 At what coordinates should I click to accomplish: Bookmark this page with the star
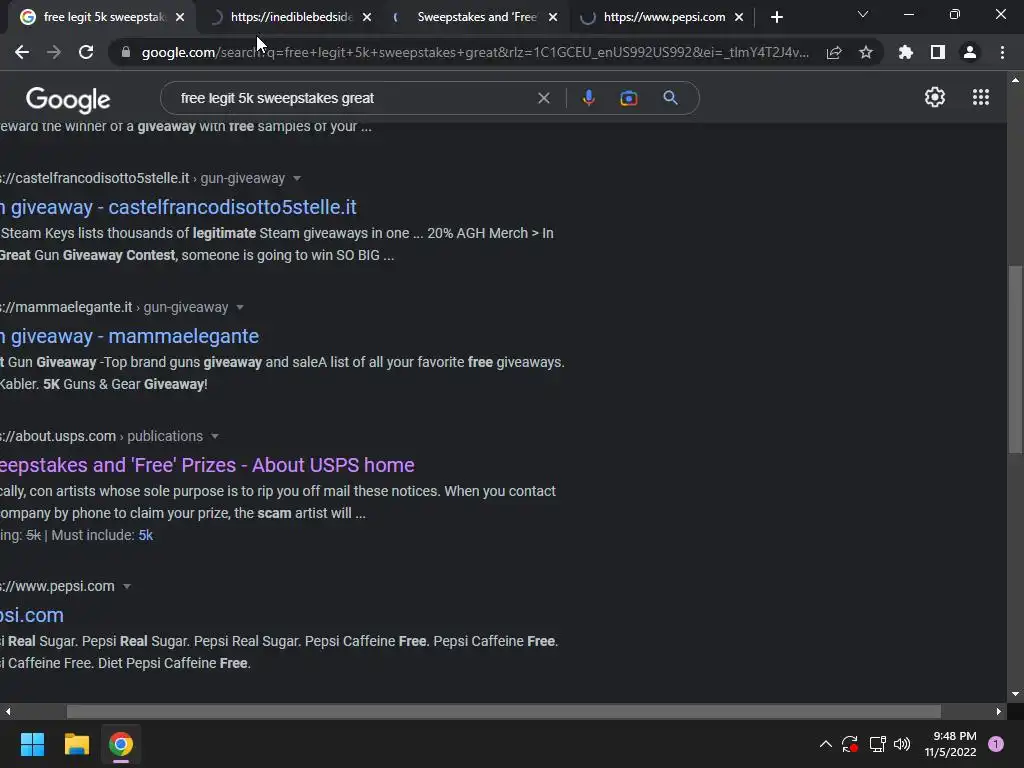(866, 52)
